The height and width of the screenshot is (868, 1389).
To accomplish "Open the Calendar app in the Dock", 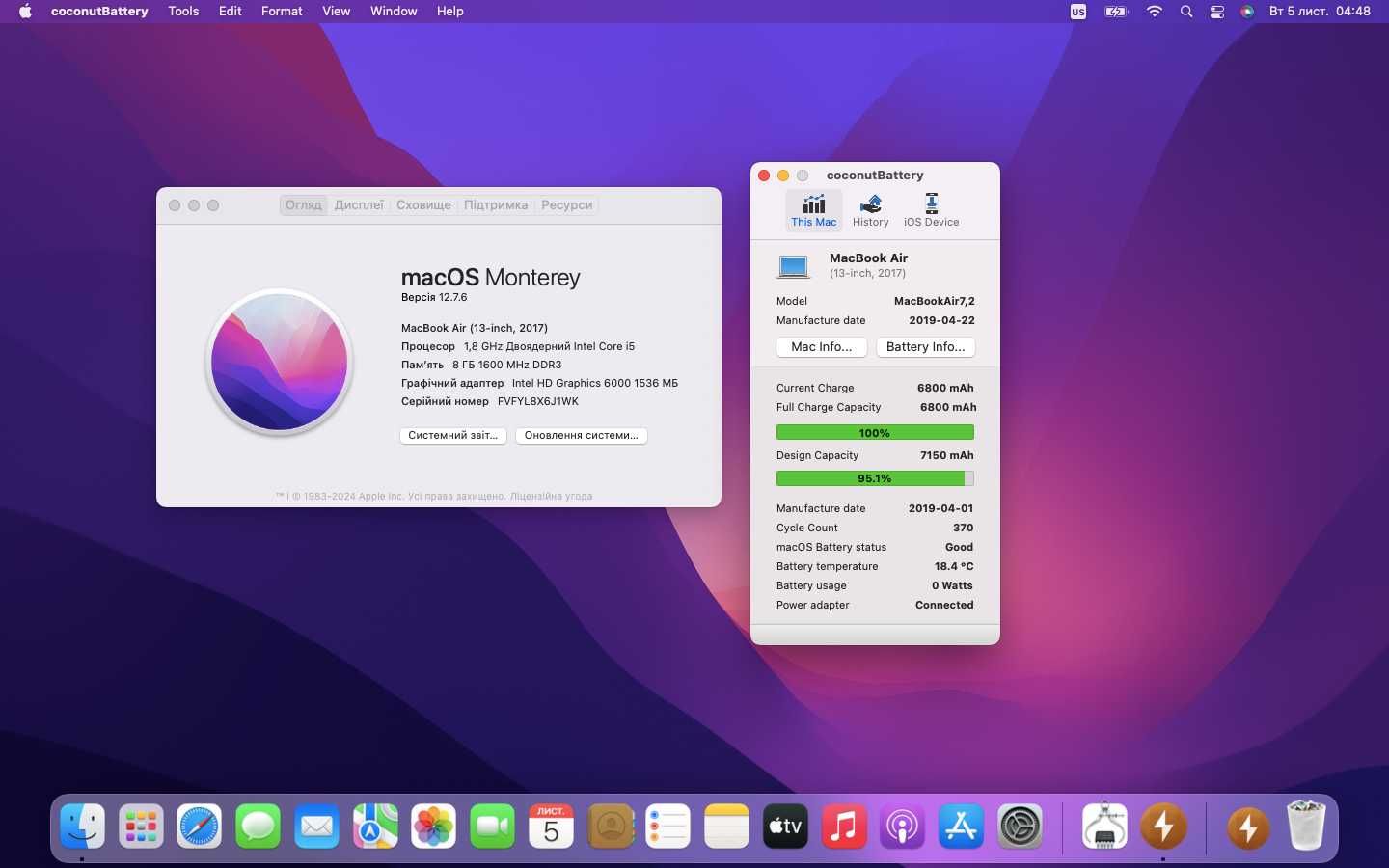I will coord(551,827).
